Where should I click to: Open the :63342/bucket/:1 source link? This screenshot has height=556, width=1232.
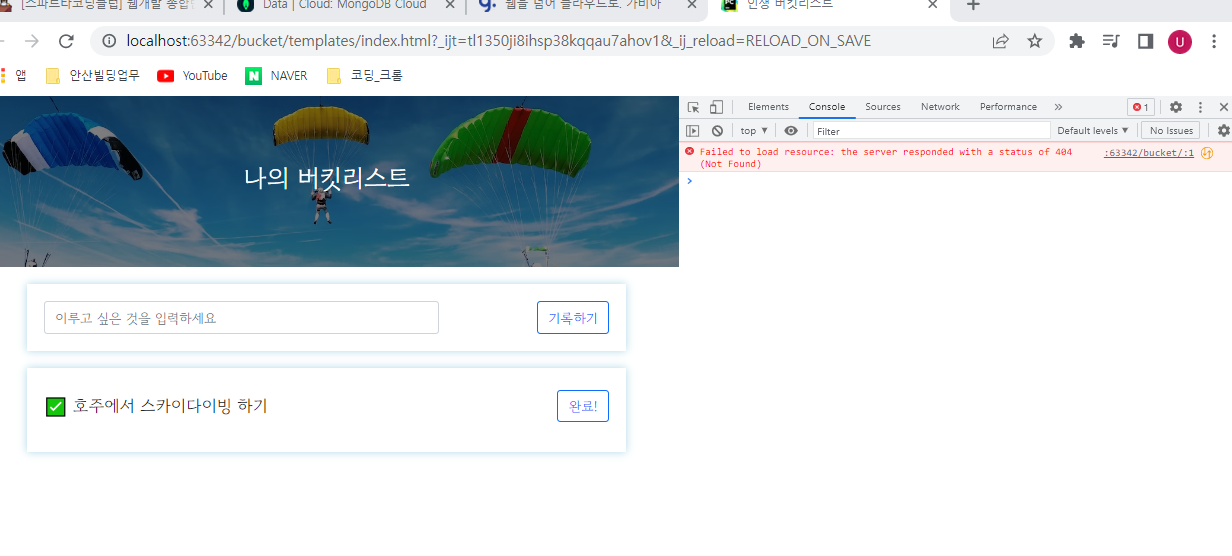point(1149,153)
